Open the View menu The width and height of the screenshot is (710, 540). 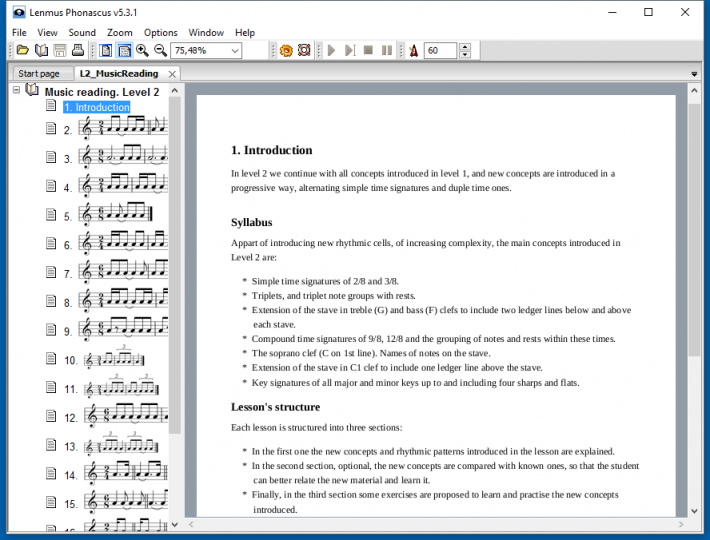[x=48, y=33]
